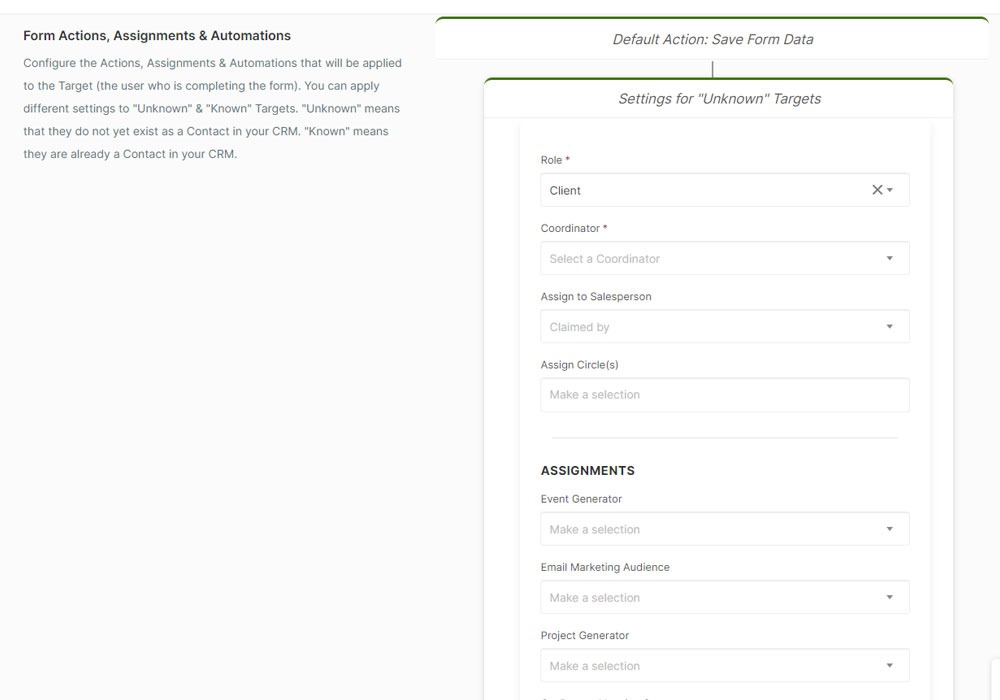Click the Project Generator dropdown caret

pos(889,666)
